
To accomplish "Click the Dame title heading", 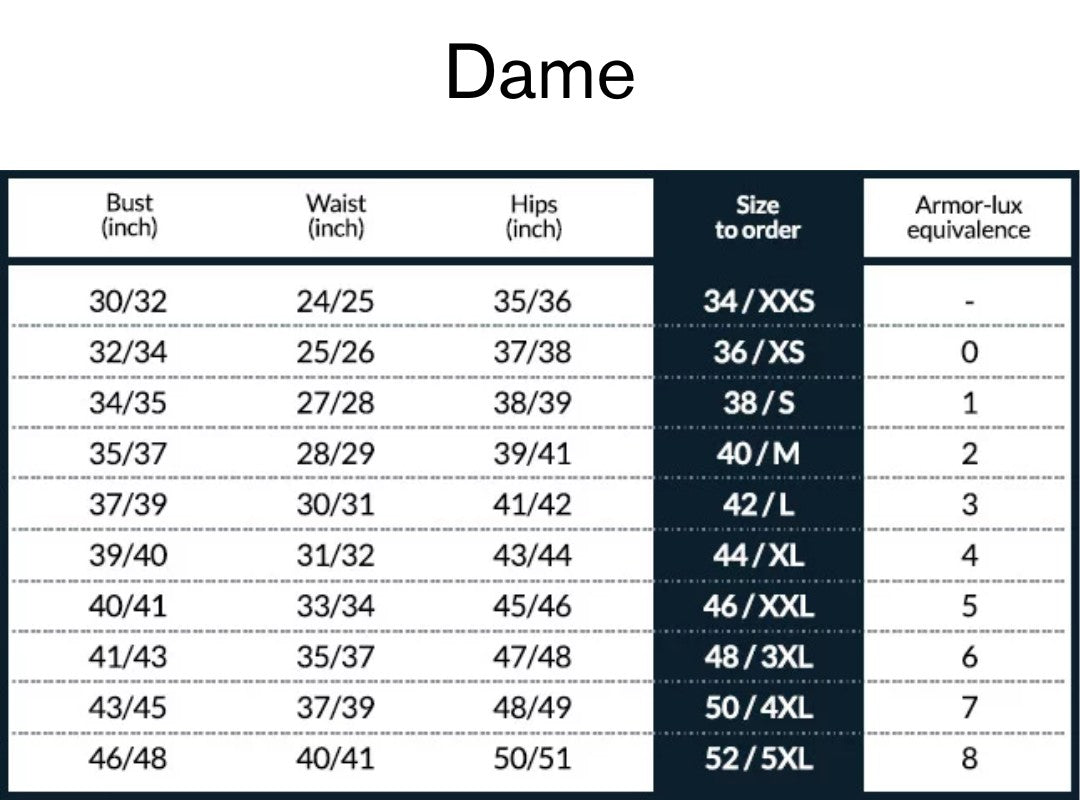I will (x=540, y=72).
